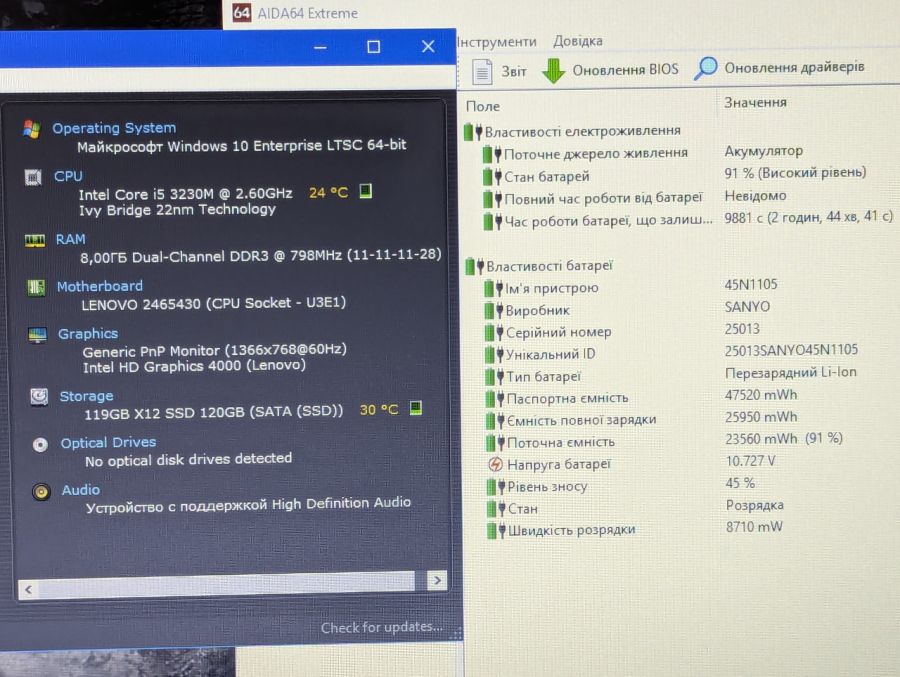Minimize the Speccy window
This screenshot has height=677, width=900.
[x=320, y=47]
